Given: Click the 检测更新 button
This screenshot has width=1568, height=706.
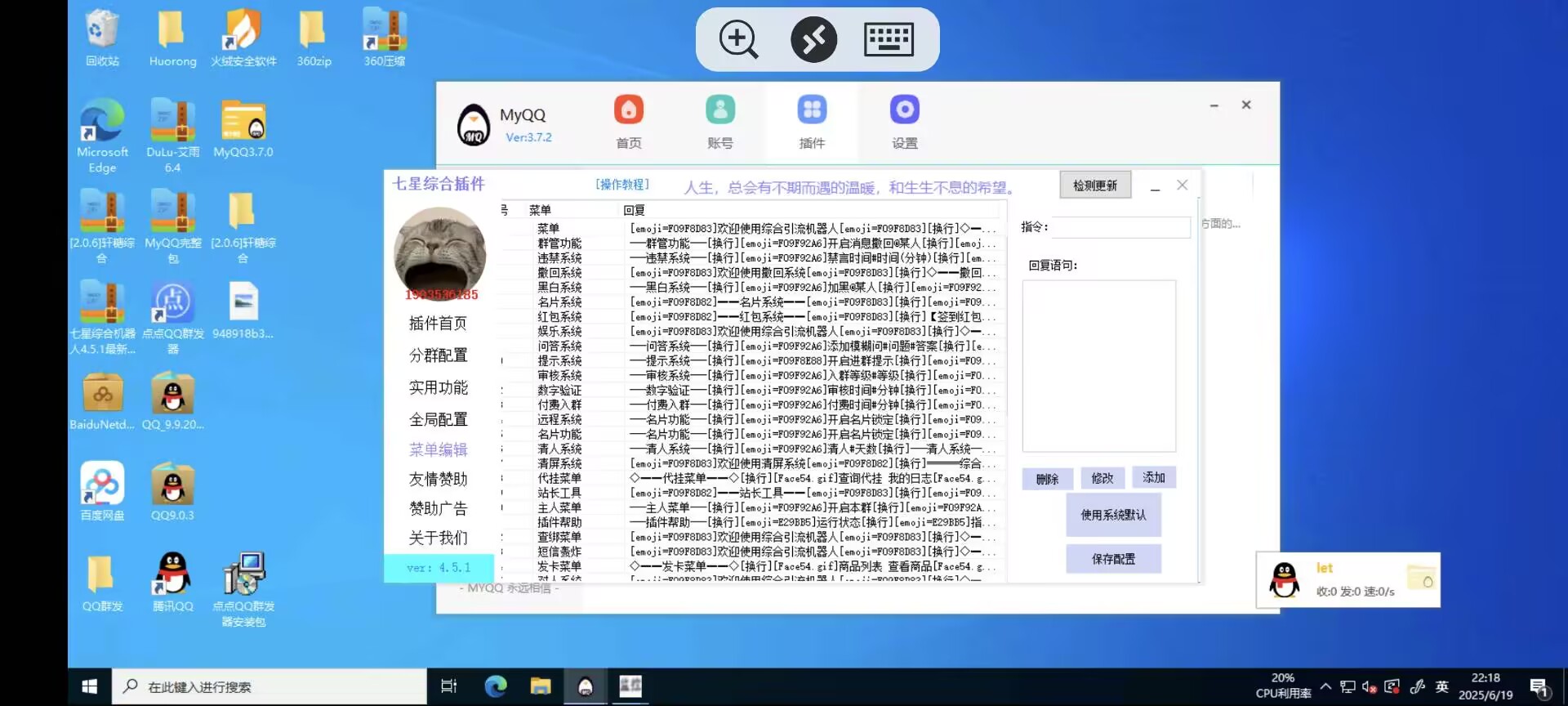Looking at the screenshot, I should (1094, 185).
